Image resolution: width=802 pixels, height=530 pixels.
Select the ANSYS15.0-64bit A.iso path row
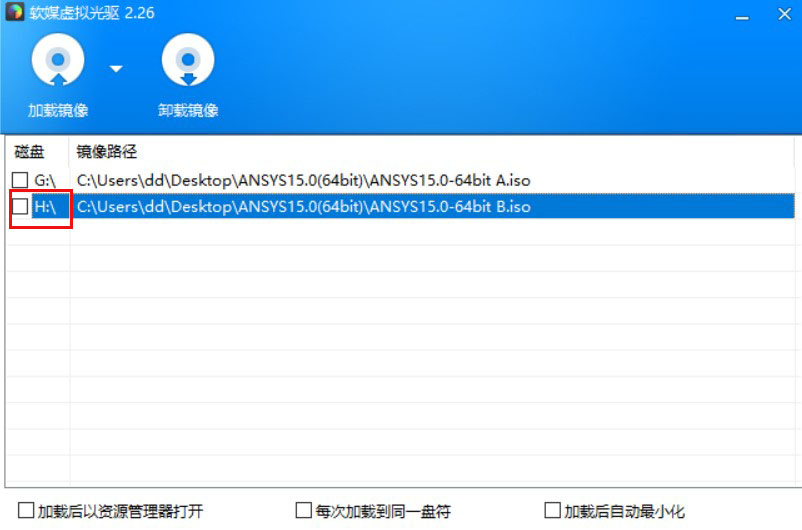303,180
